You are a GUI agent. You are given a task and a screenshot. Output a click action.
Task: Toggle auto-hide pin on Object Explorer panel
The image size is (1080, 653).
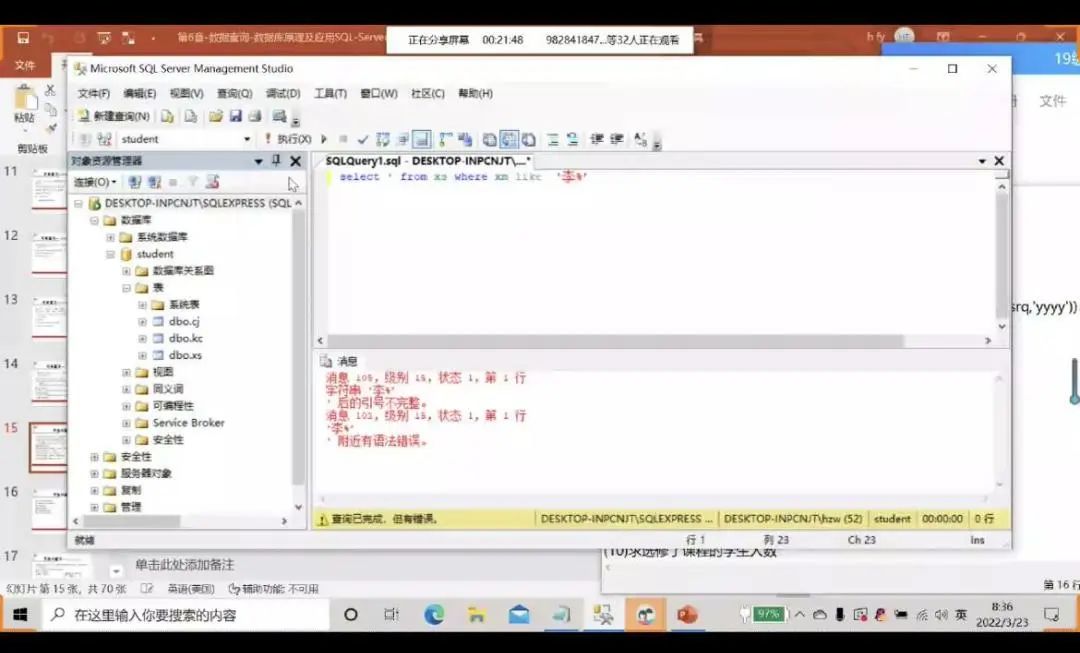[x=277, y=161]
